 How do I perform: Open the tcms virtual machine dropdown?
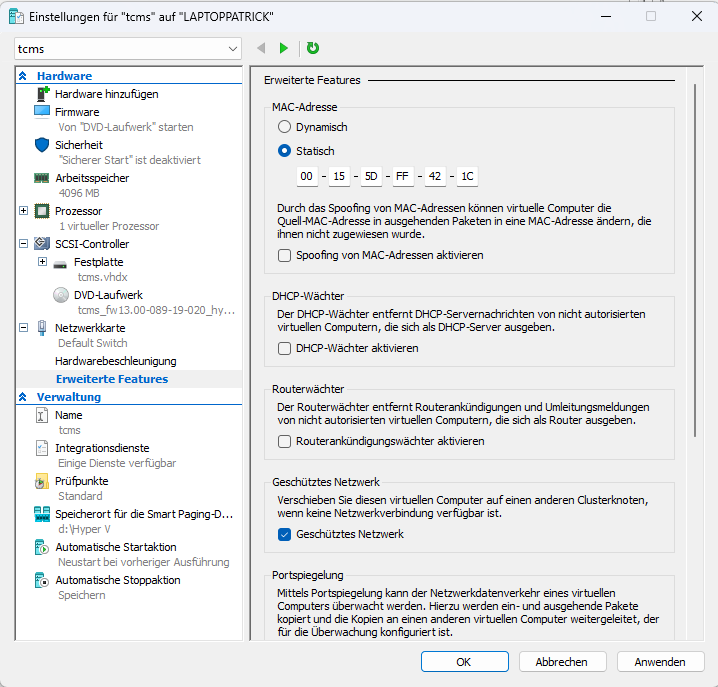coord(128,48)
